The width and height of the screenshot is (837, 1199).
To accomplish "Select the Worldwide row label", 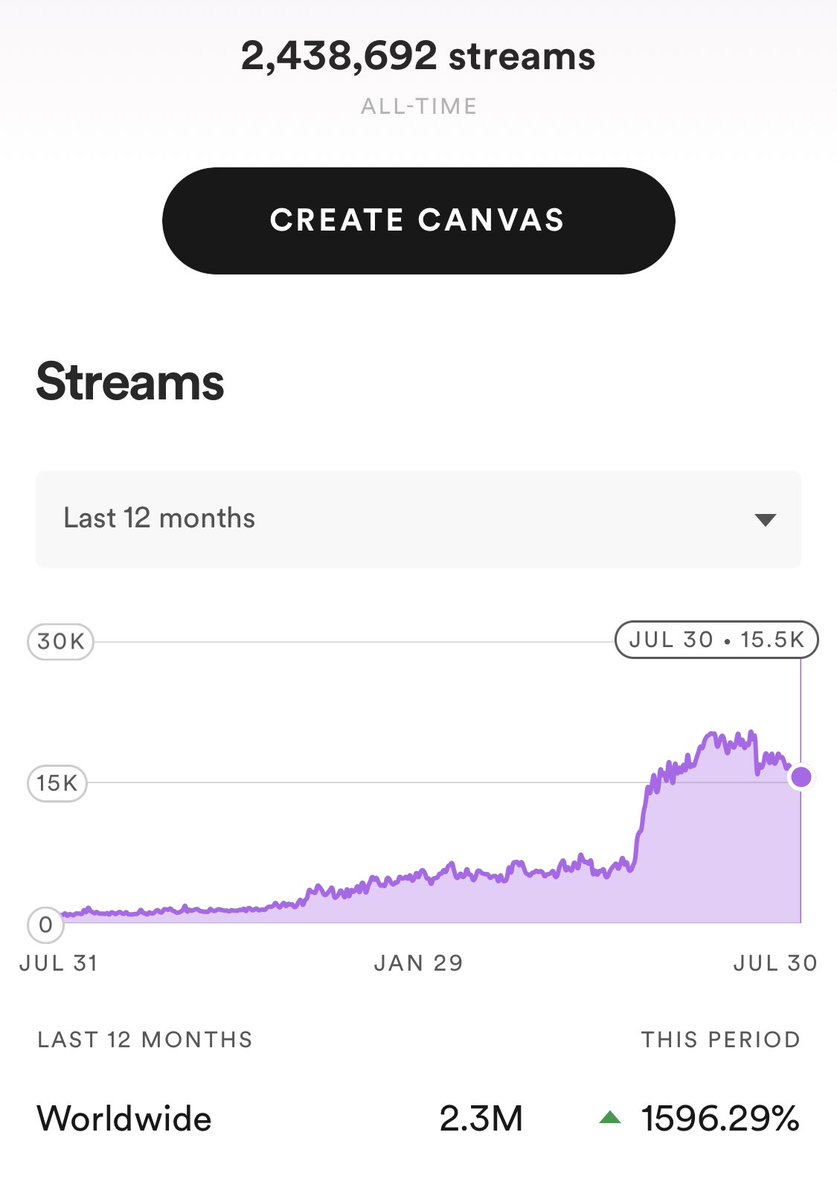I will pos(124,1117).
